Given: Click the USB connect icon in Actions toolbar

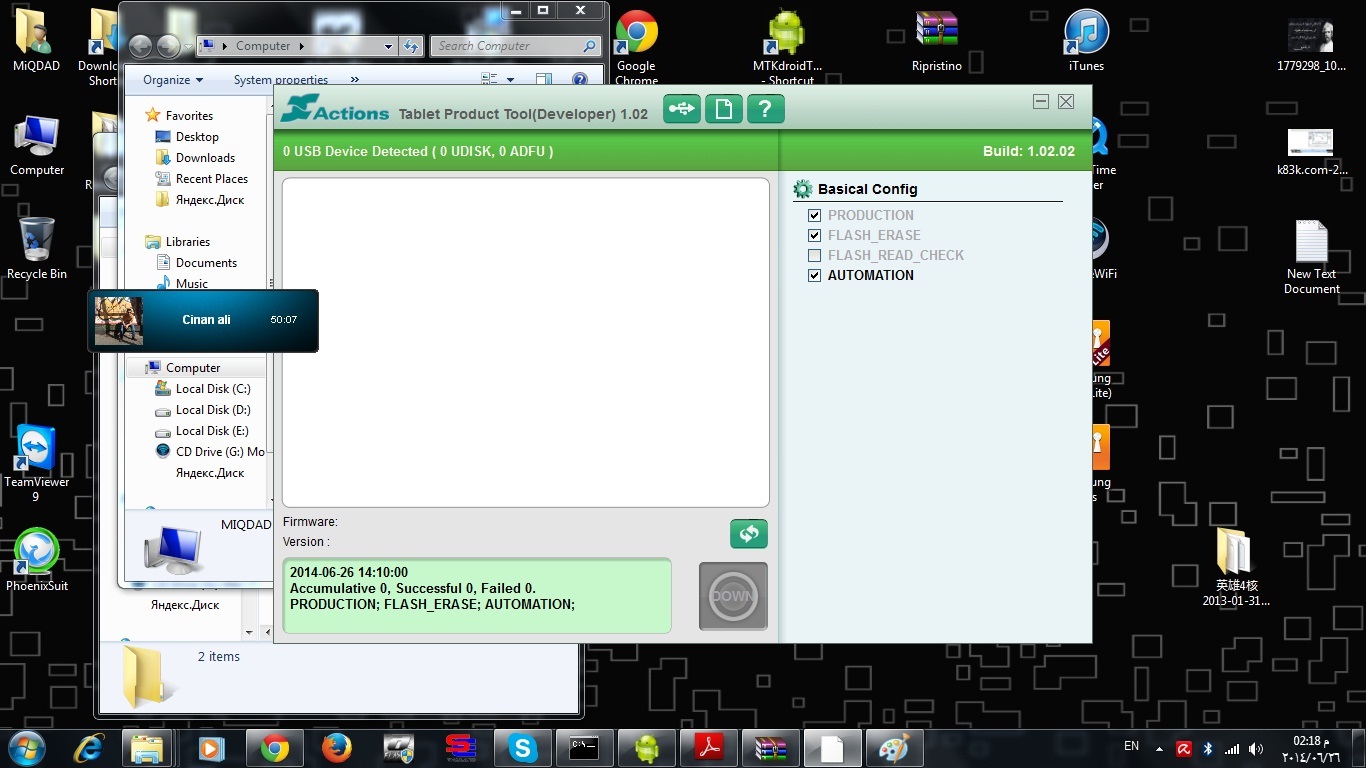Looking at the screenshot, I should 683,109.
